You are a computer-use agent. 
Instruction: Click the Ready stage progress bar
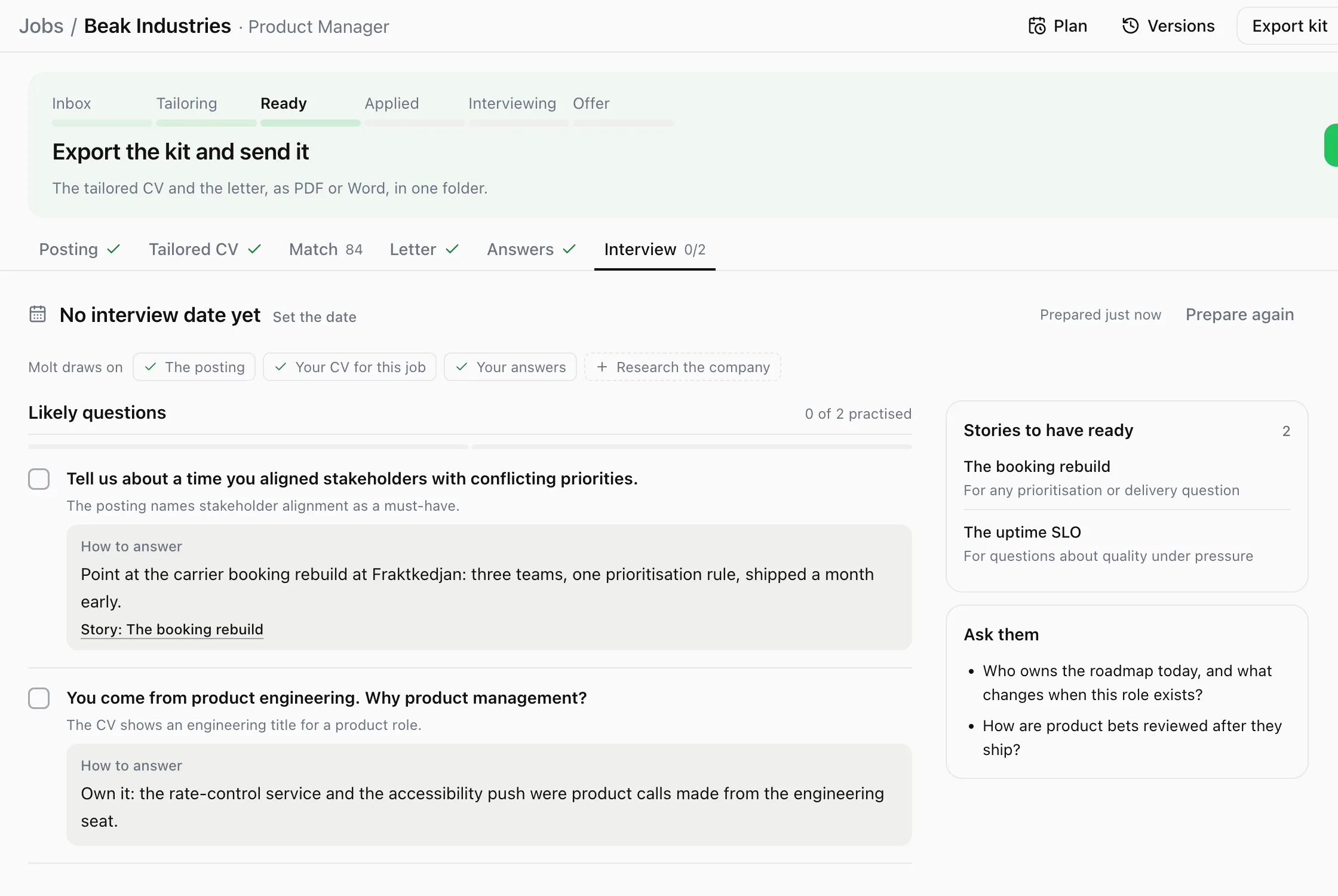click(311, 123)
